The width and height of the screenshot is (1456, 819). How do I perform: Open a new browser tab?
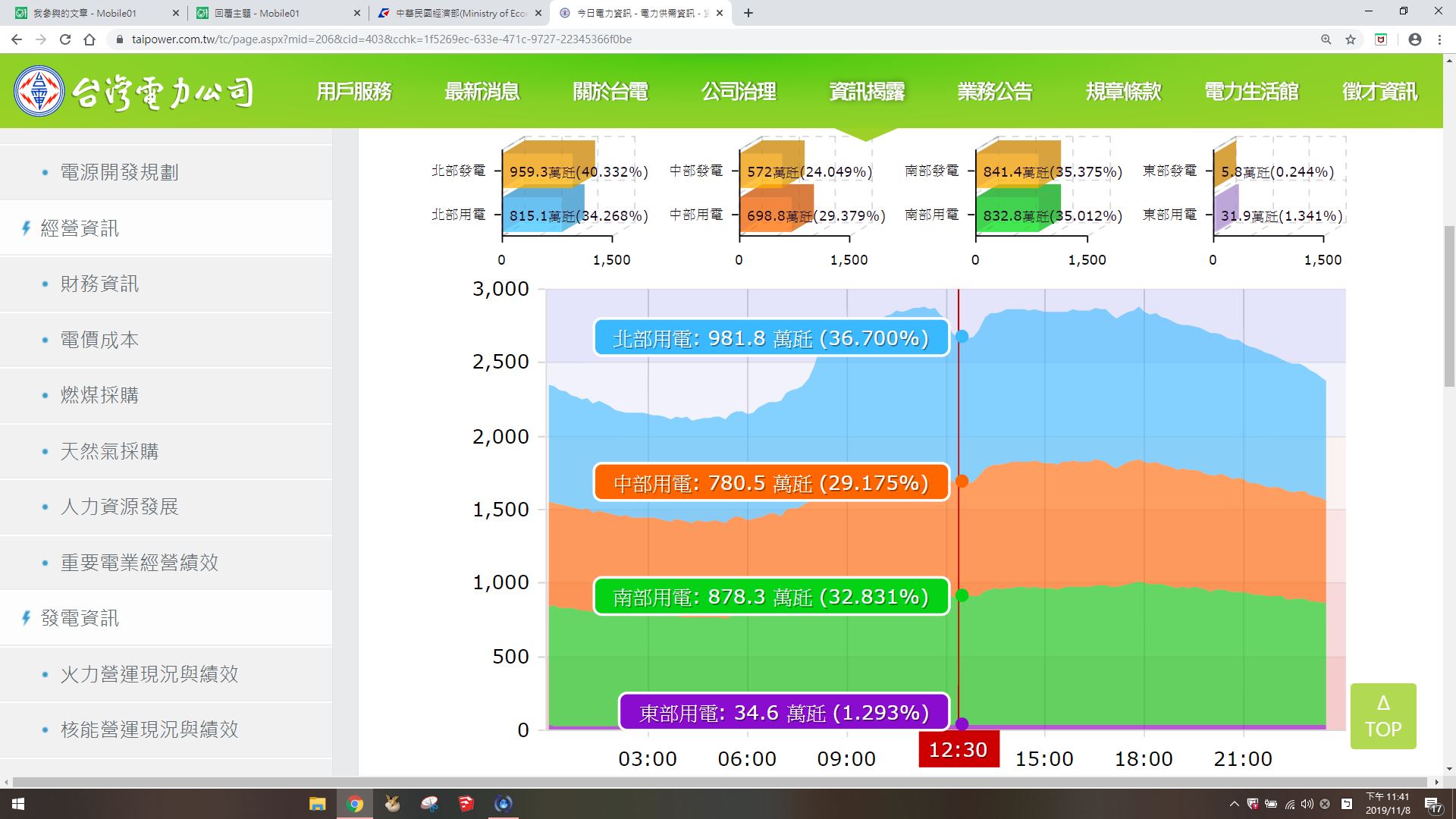[748, 13]
